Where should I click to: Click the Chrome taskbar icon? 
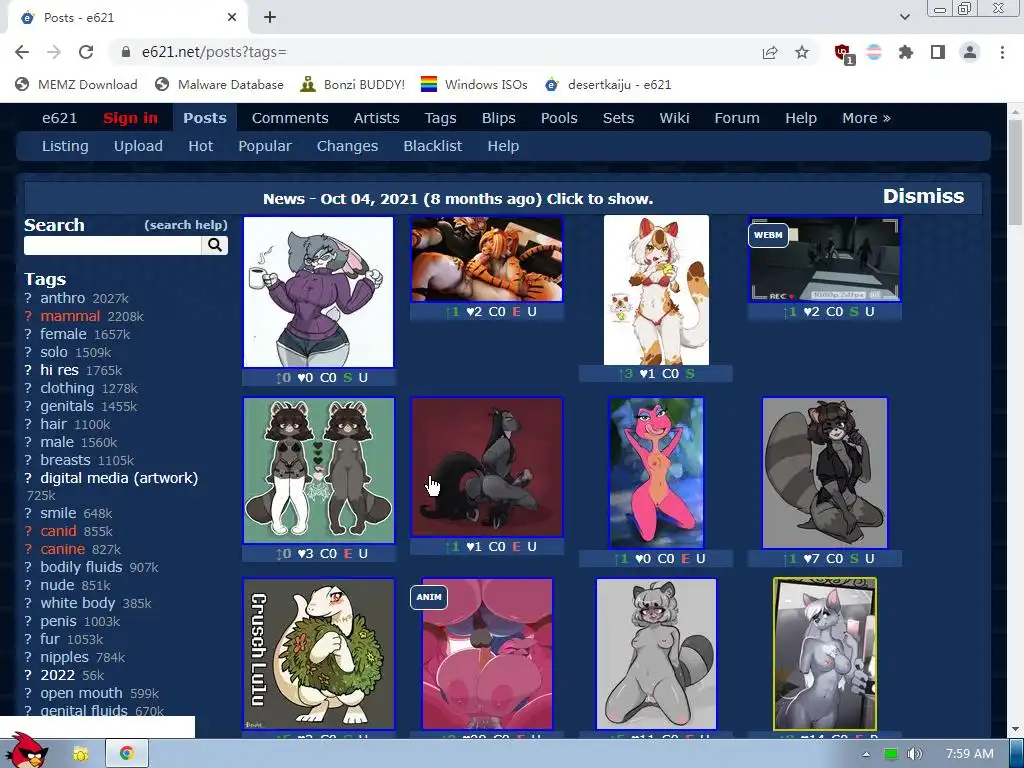click(x=127, y=754)
